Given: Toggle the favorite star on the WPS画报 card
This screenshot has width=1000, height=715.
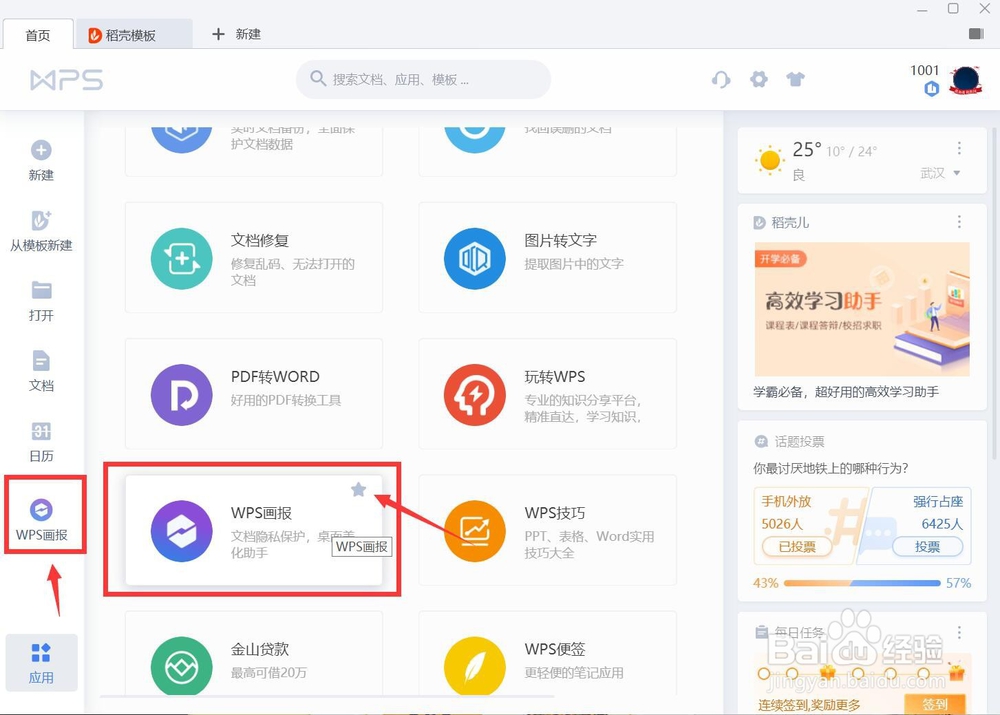Looking at the screenshot, I should click(358, 489).
